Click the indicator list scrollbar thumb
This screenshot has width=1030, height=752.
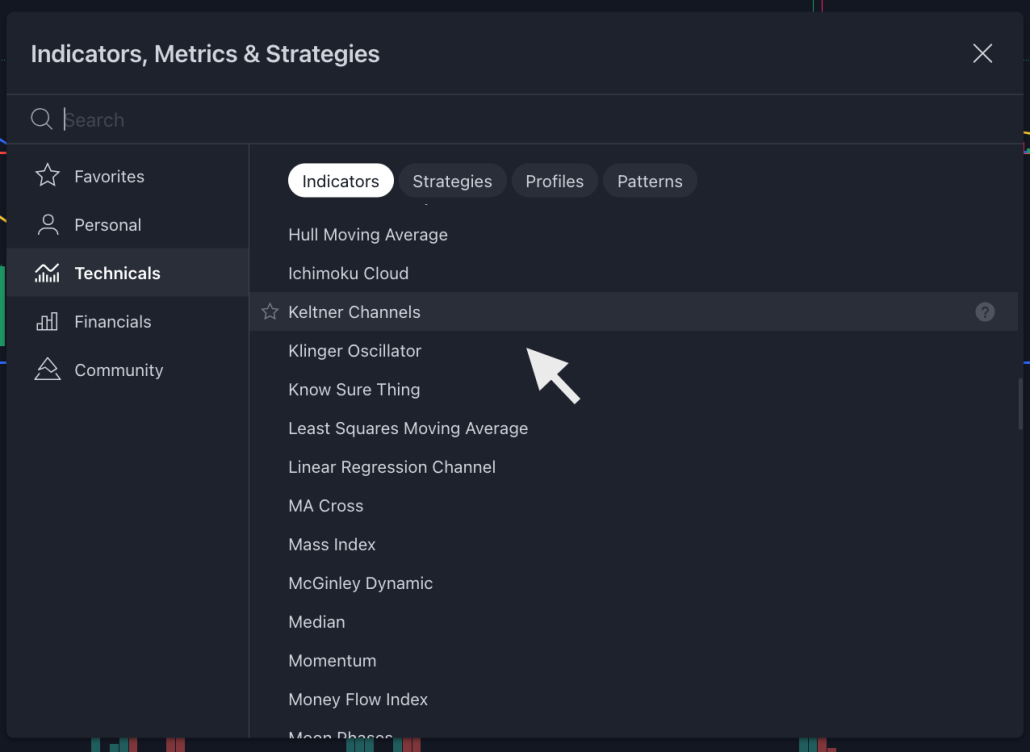point(1020,403)
